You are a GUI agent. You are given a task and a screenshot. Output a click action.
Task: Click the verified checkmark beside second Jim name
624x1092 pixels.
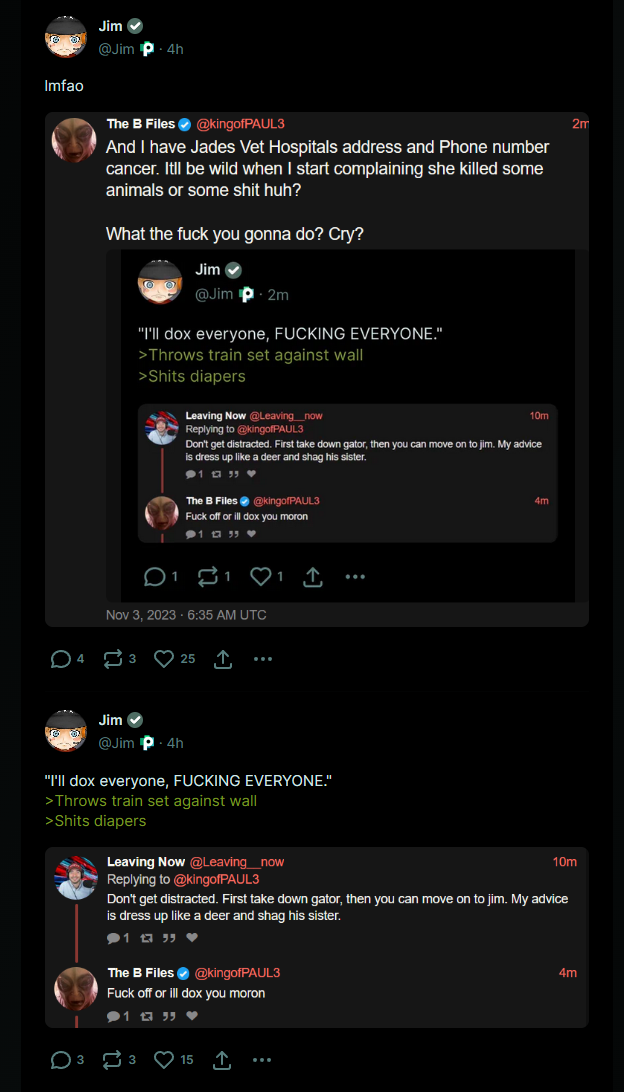[x=135, y=720]
